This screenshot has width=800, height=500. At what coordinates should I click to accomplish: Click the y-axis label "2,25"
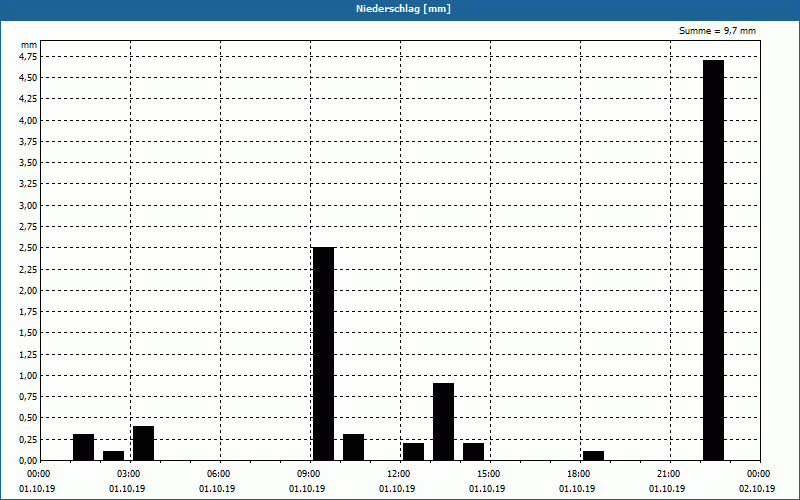[x=28, y=269]
